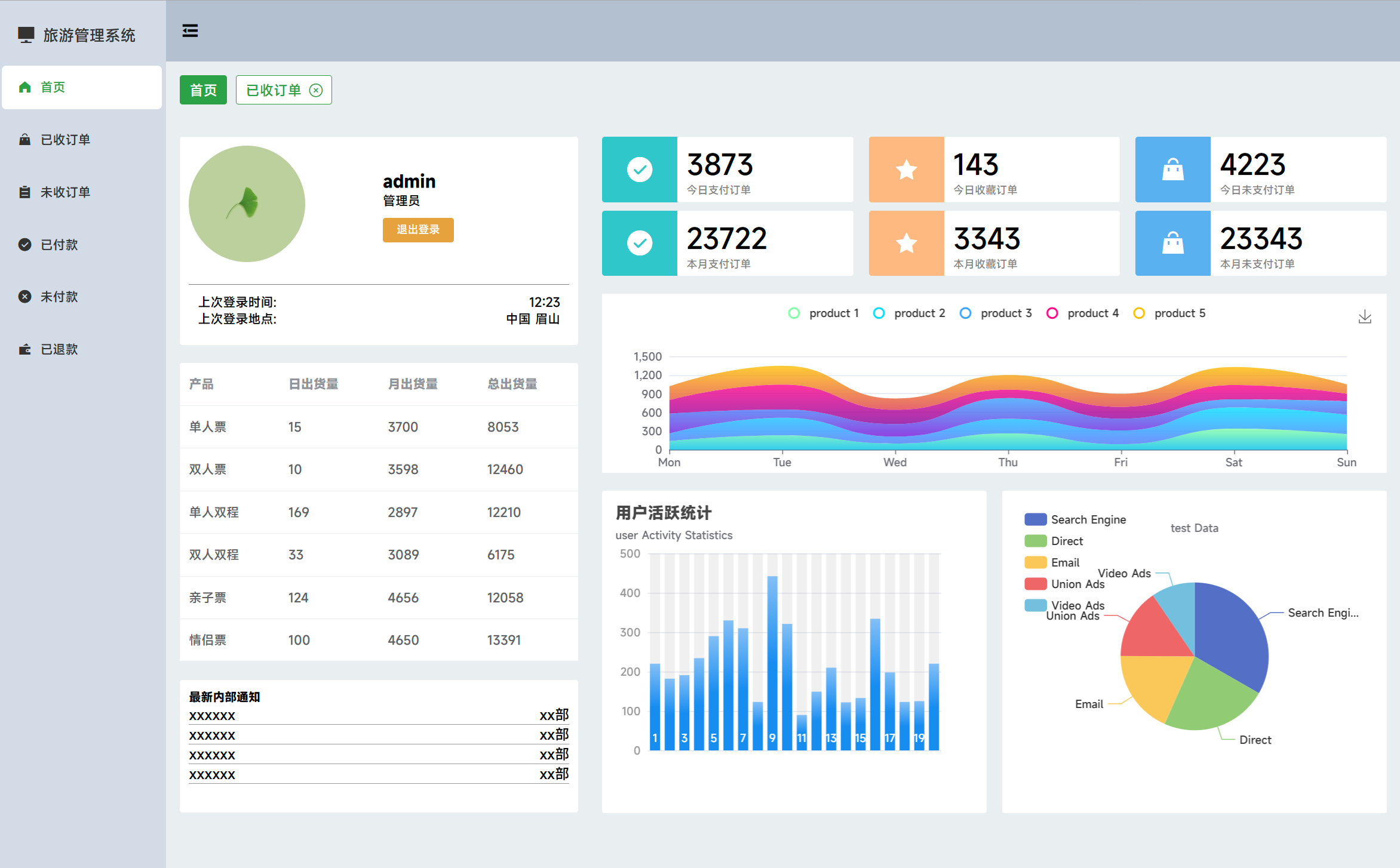Viewport: 1400px width, 868px height.
Task: Select the 单人票 table row
Action: coord(379,427)
